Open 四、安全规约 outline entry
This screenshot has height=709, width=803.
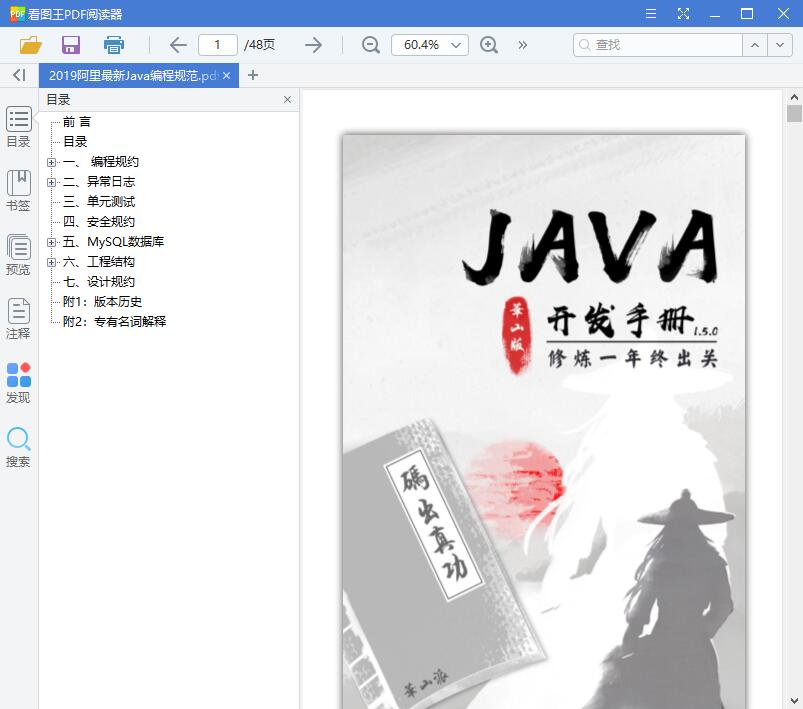click(x=99, y=221)
